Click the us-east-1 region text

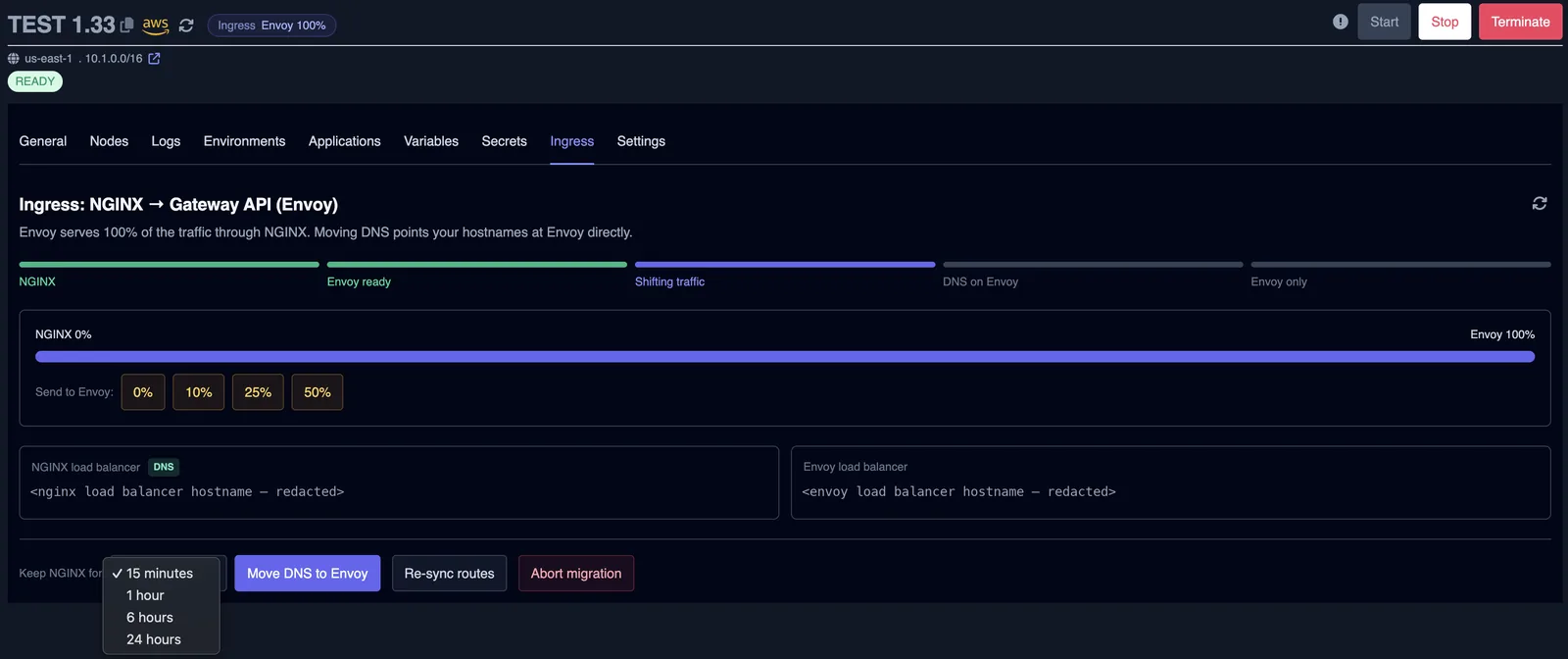point(48,59)
